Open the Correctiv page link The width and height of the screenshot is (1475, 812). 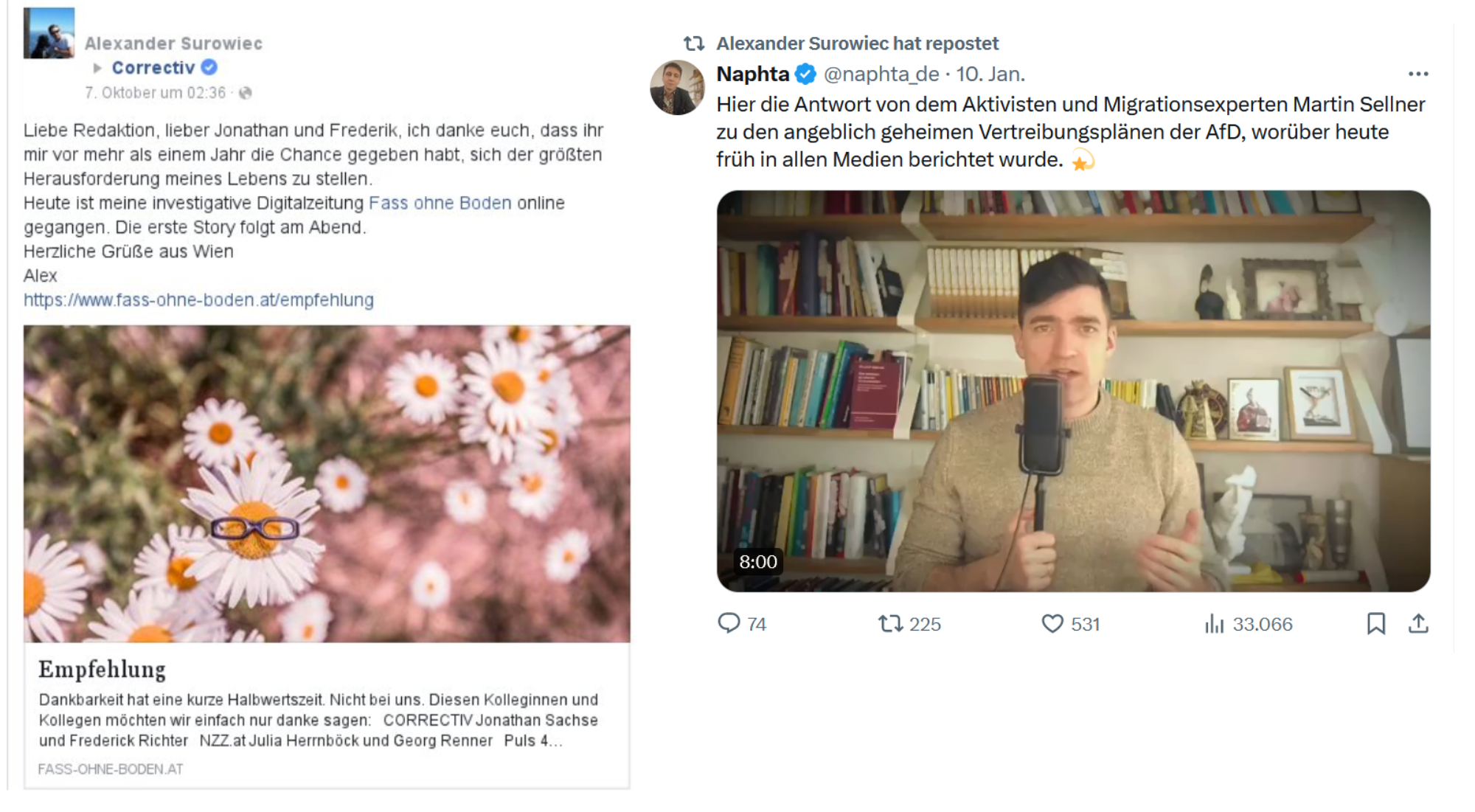(x=153, y=68)
